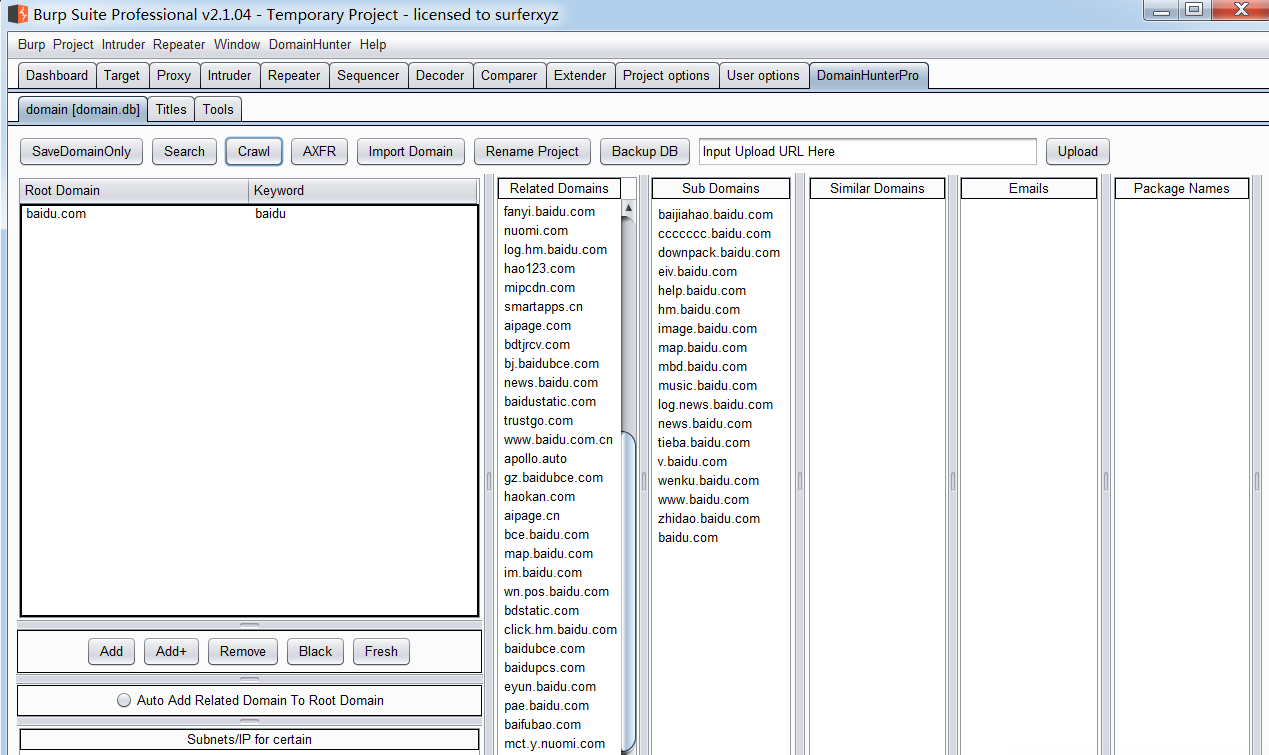Switch to the Target tab
This screenshot has width=1269, height=755.
pyautogui.click(x=122, y=75)
